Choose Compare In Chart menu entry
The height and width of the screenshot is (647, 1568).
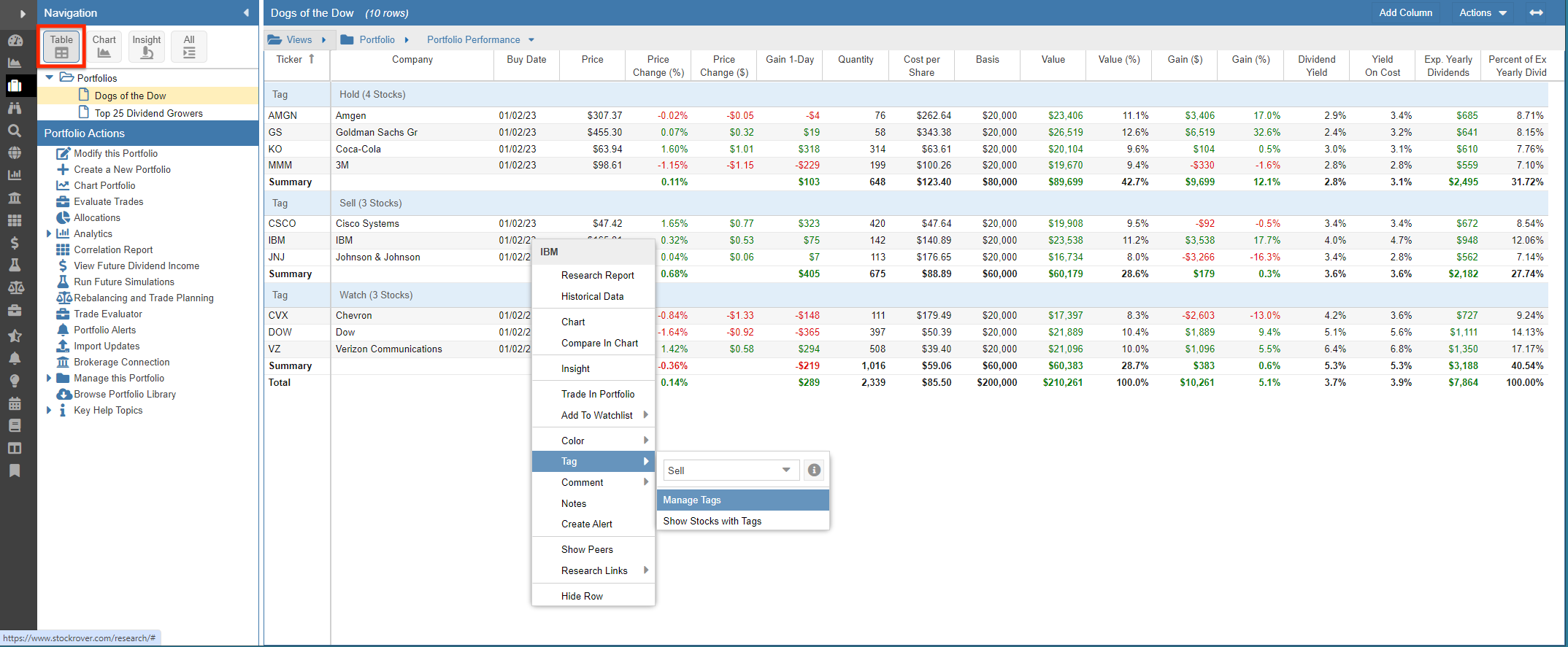coord(593,343)
